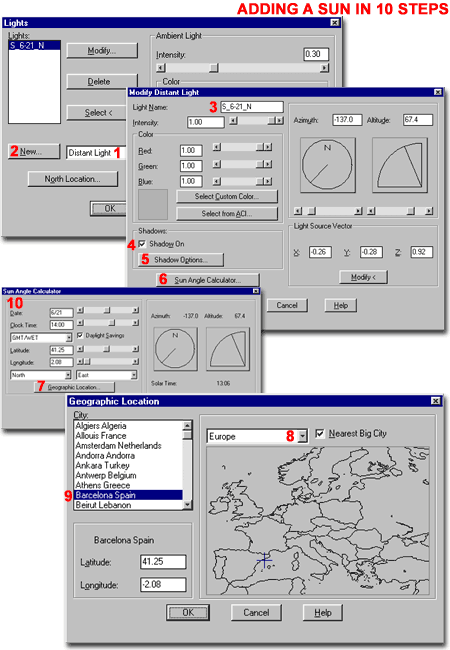Click the Red color slider thumb
Image resolution: width=450 pixels, height=650 pixels.
point(260,147)
